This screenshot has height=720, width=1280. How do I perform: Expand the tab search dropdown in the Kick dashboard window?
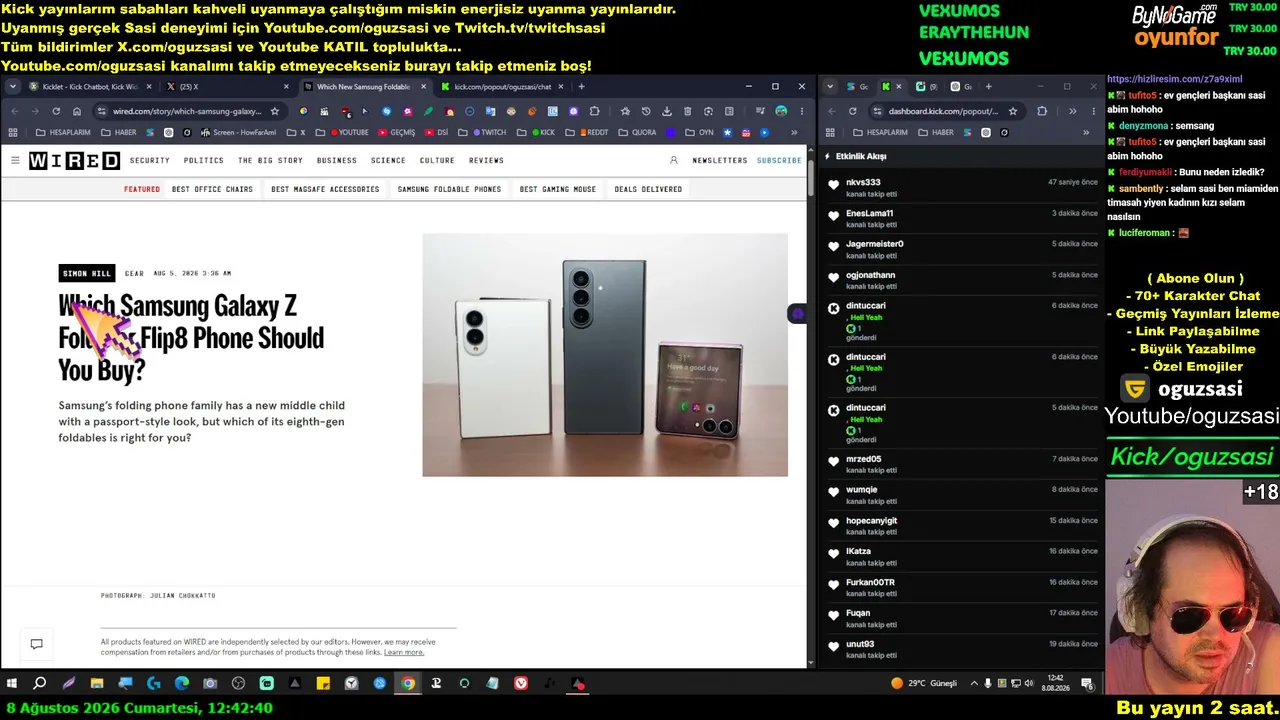pyautogui.click(x=830, y=87)
